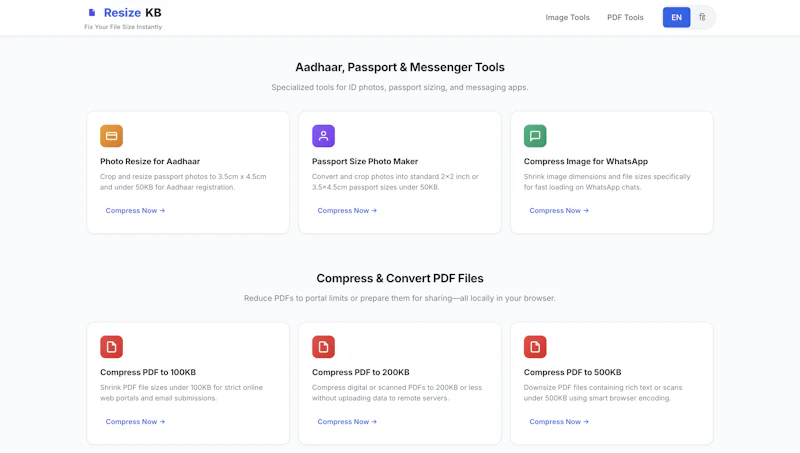Select the Compress Image for WhatsApp heading
Image resolution: width=800 pixels, height=453 pixels.
coord(586,161)
